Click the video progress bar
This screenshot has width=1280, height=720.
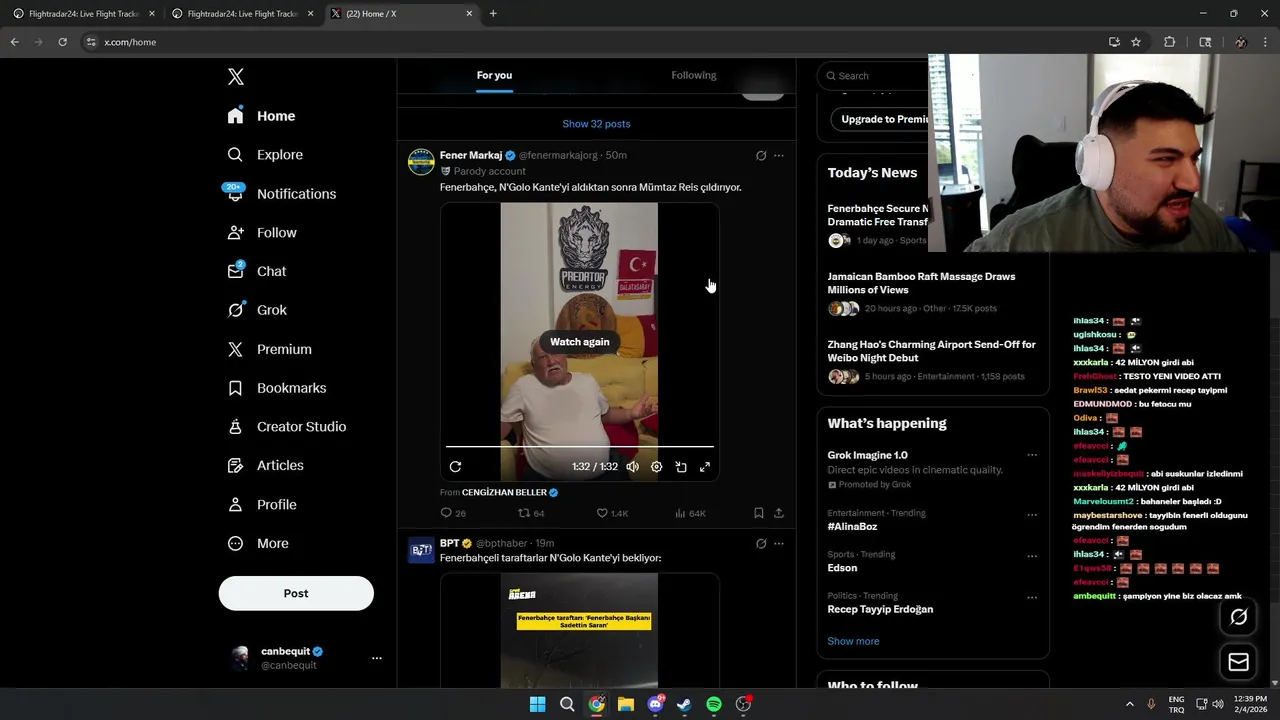[x=579, y=446]
